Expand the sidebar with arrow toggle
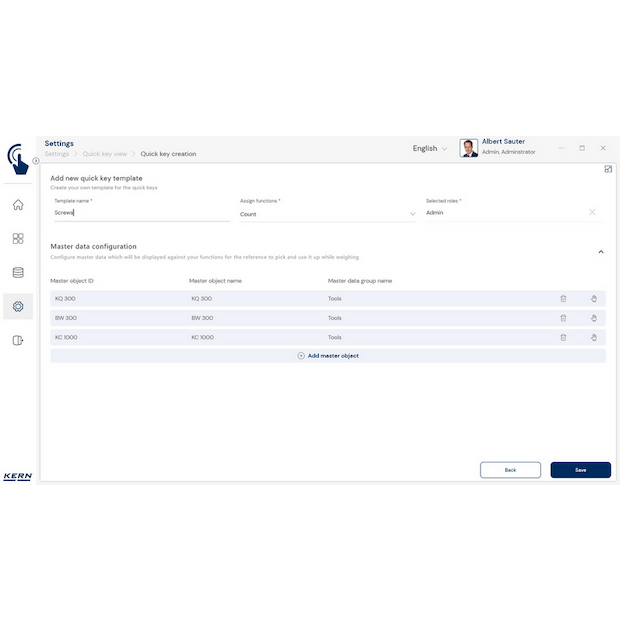 coord(36,160)
